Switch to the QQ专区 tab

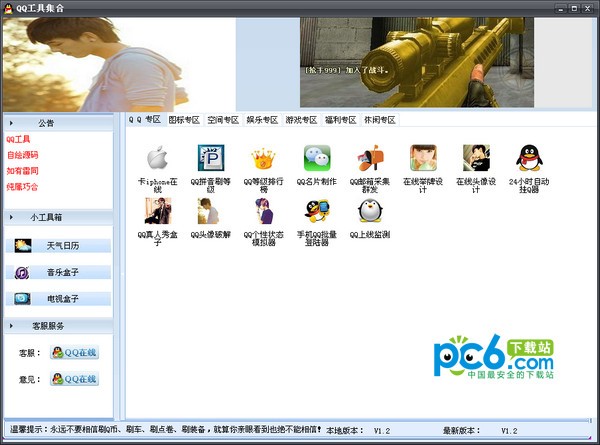click(145, 120)
